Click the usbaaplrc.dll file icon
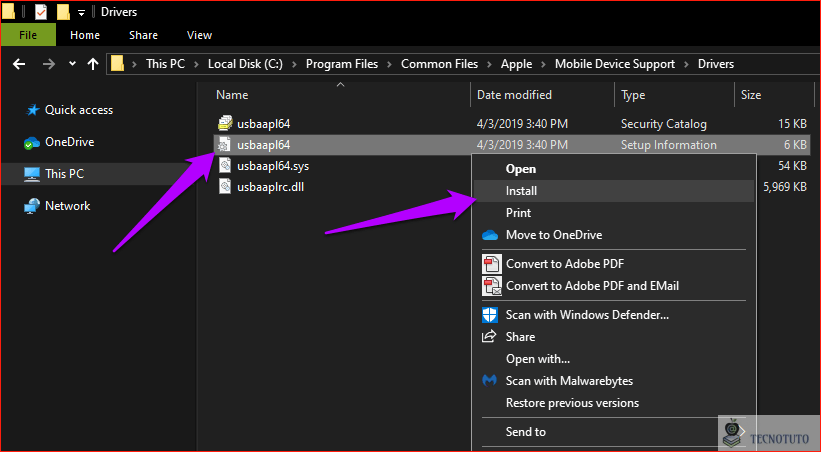This screenshot has height=452, width=821. tap(225, 187)
